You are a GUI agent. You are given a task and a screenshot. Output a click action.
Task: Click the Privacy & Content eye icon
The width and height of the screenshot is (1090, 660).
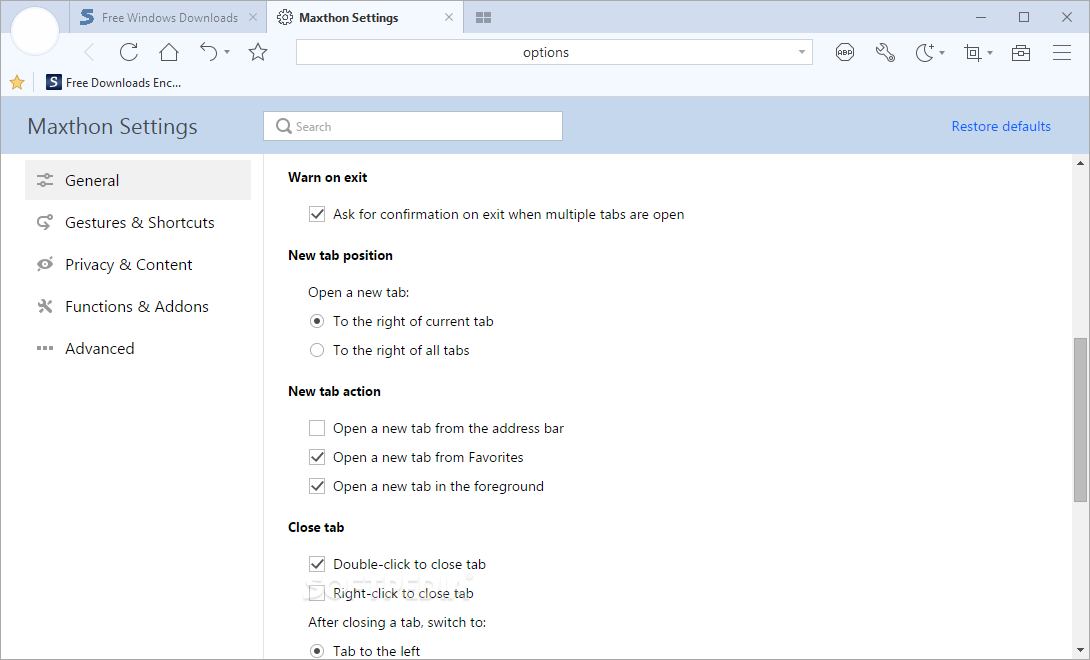(x=45, y=264)
